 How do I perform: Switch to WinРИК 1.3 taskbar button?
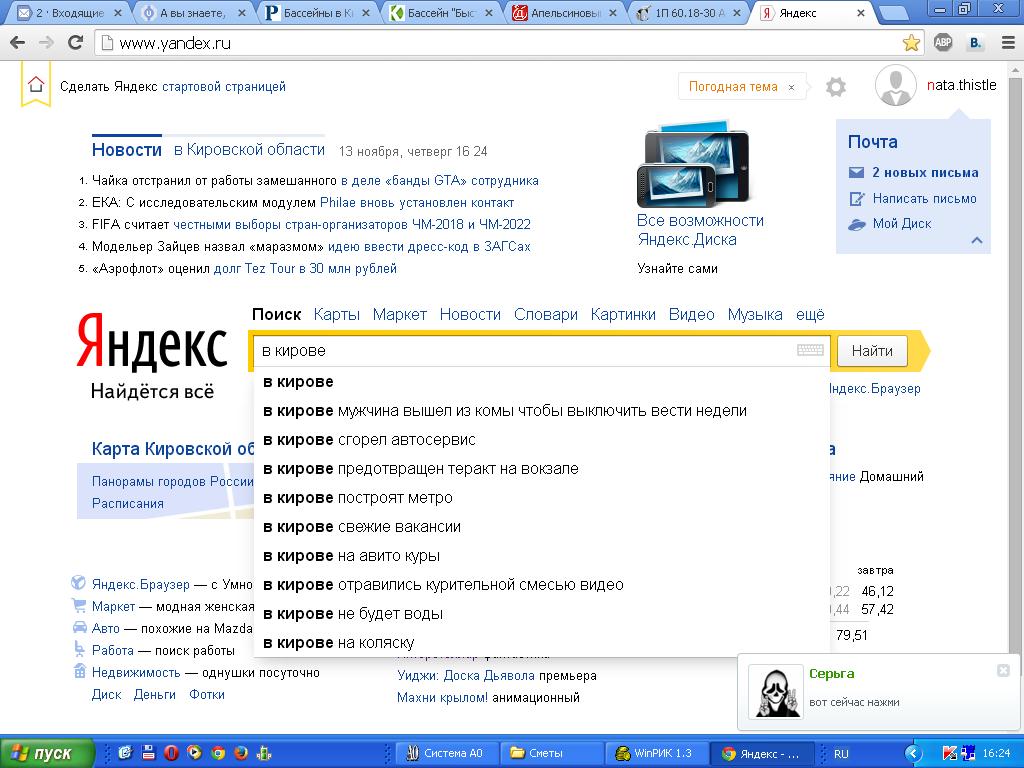tap(656, 753)
